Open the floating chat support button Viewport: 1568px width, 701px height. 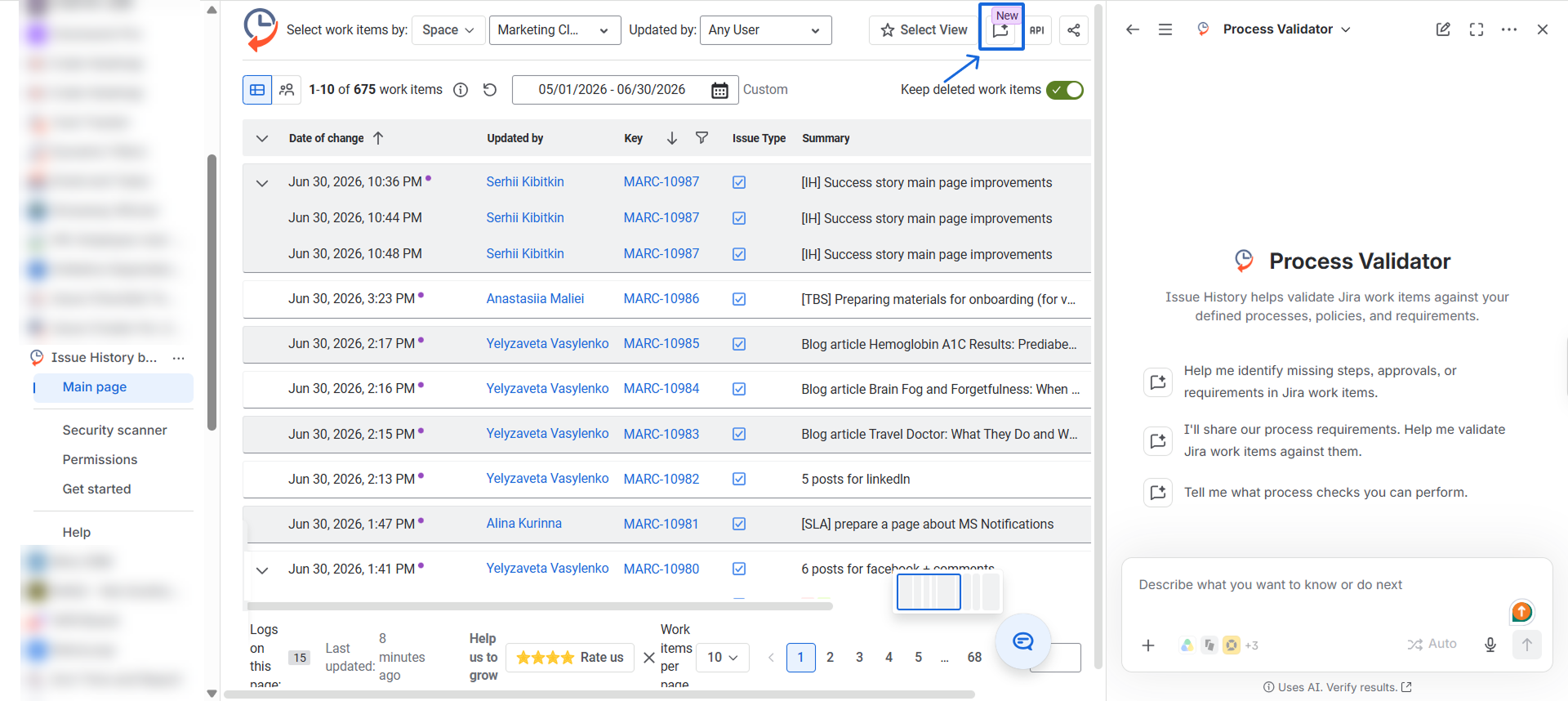point(1022,641)
